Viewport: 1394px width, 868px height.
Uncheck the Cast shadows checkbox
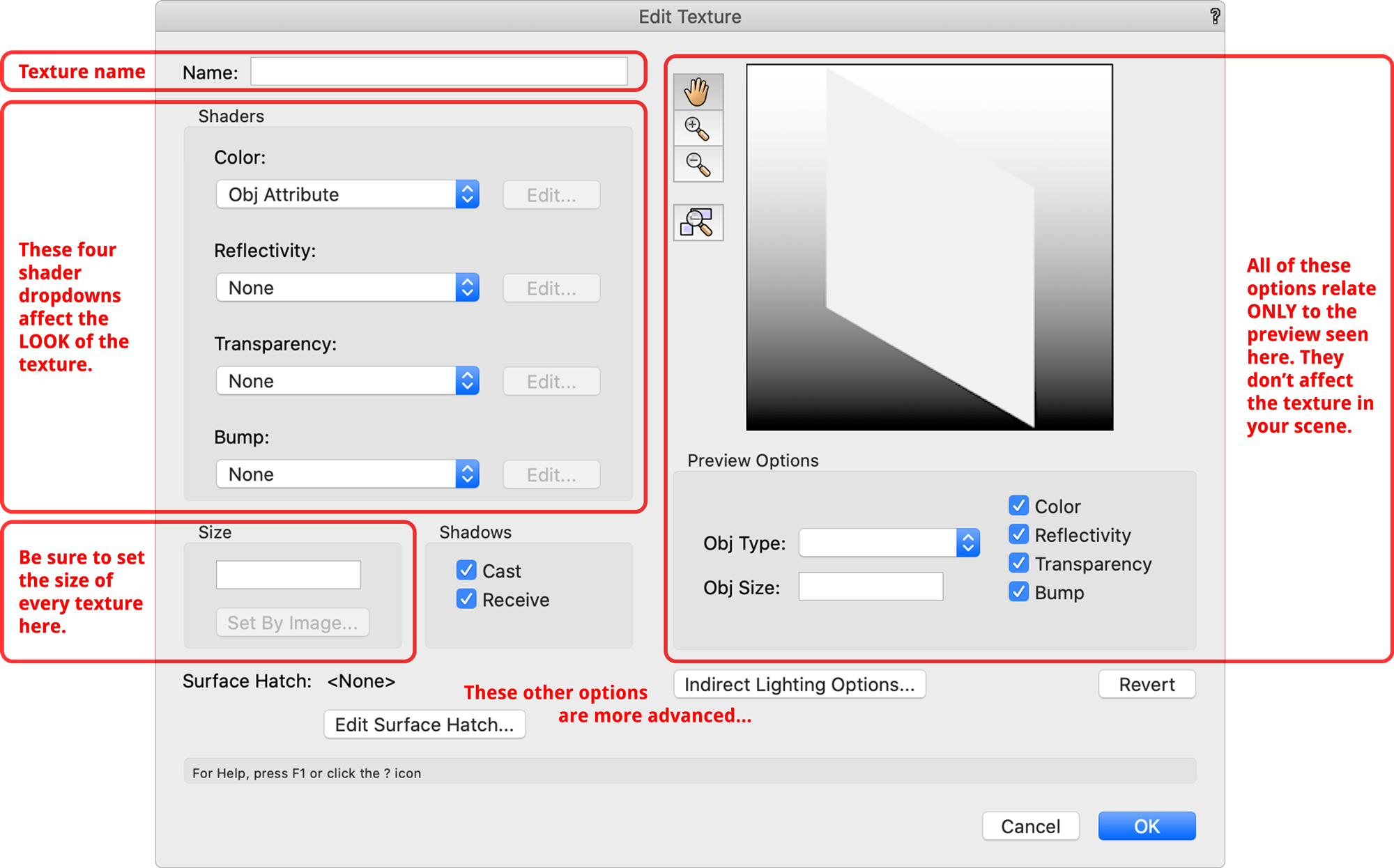click(x=466, y=571)
